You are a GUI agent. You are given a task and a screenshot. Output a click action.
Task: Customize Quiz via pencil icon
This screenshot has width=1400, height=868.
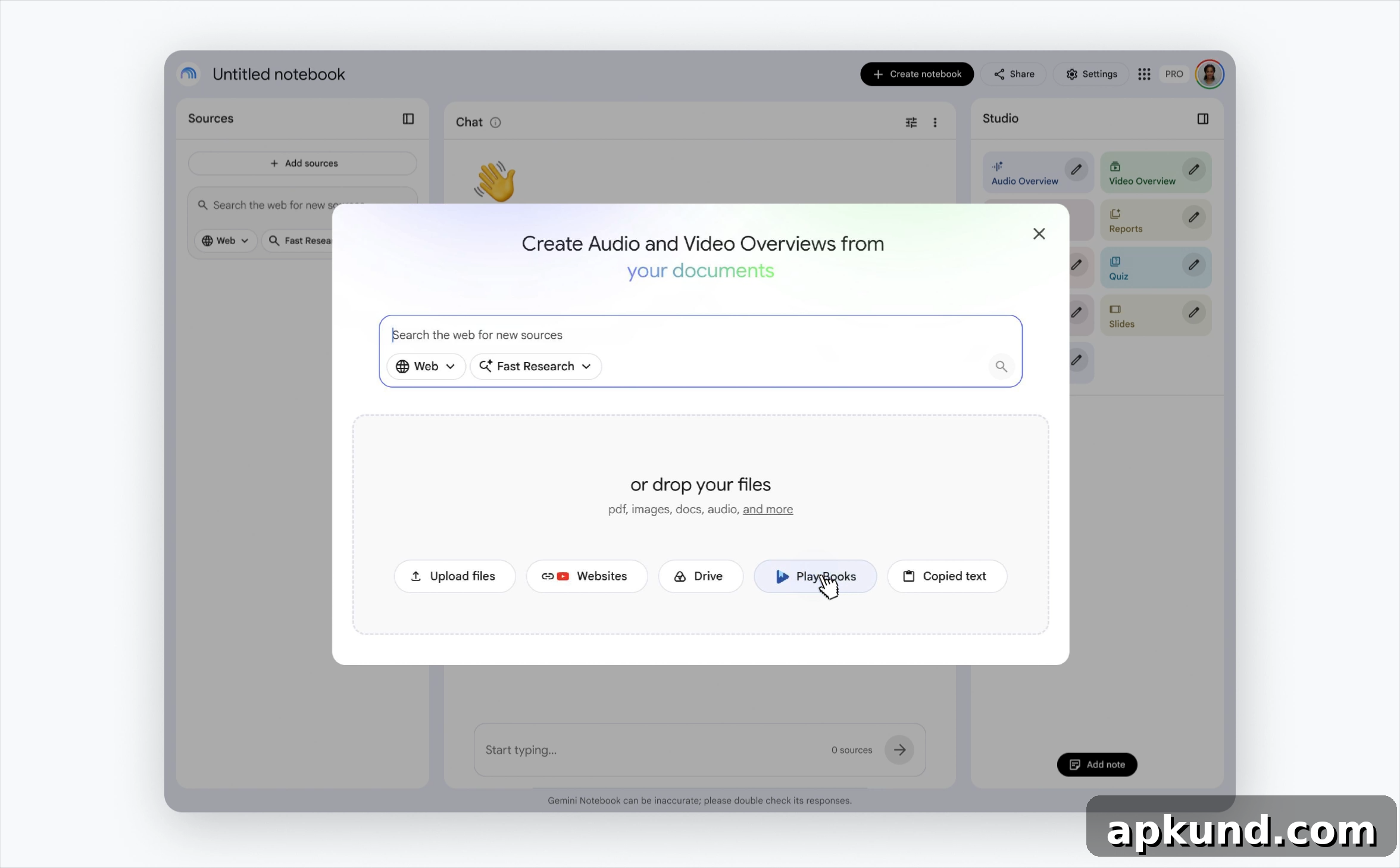coord(1193,265)
